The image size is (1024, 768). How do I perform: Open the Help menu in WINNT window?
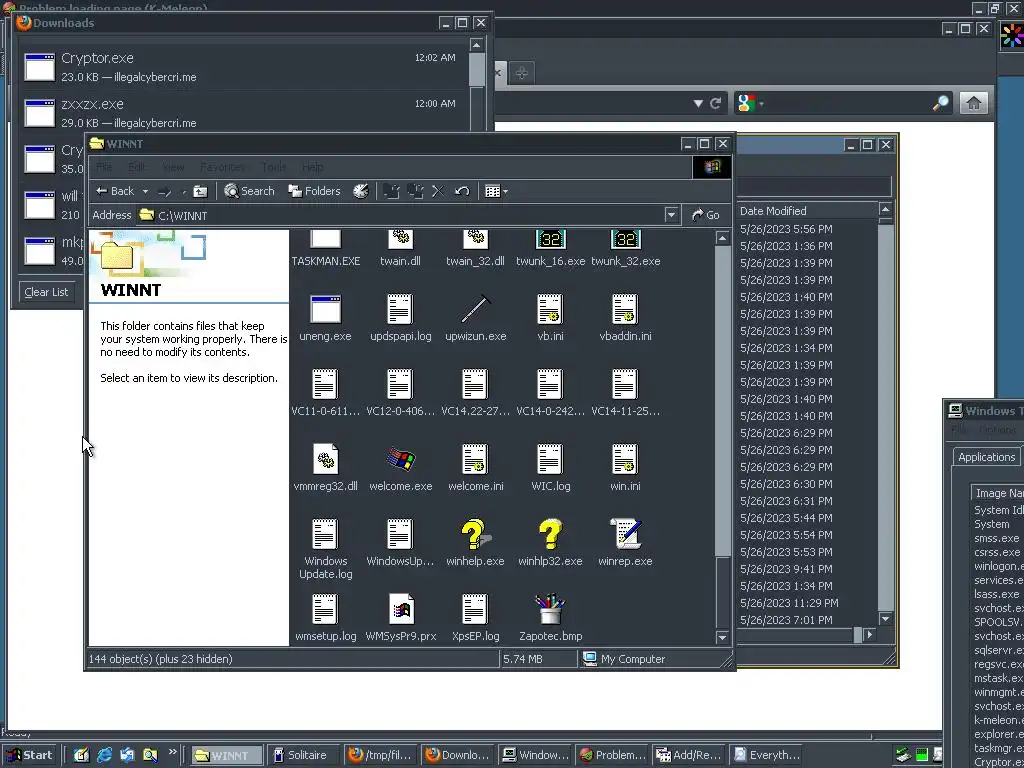pos(313,167)
